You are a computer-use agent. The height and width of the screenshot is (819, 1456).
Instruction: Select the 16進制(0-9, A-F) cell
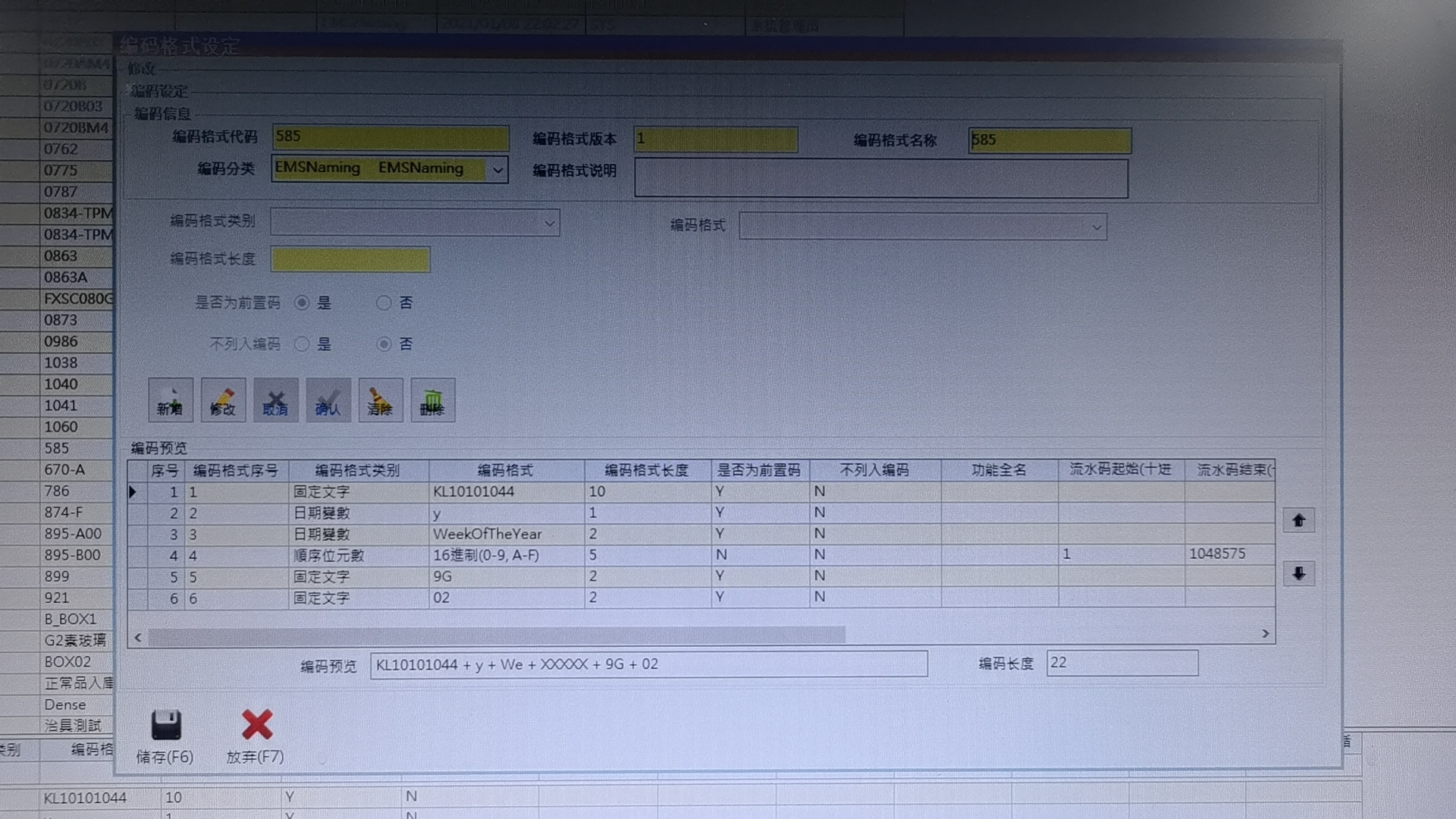[x=506, y=555]
